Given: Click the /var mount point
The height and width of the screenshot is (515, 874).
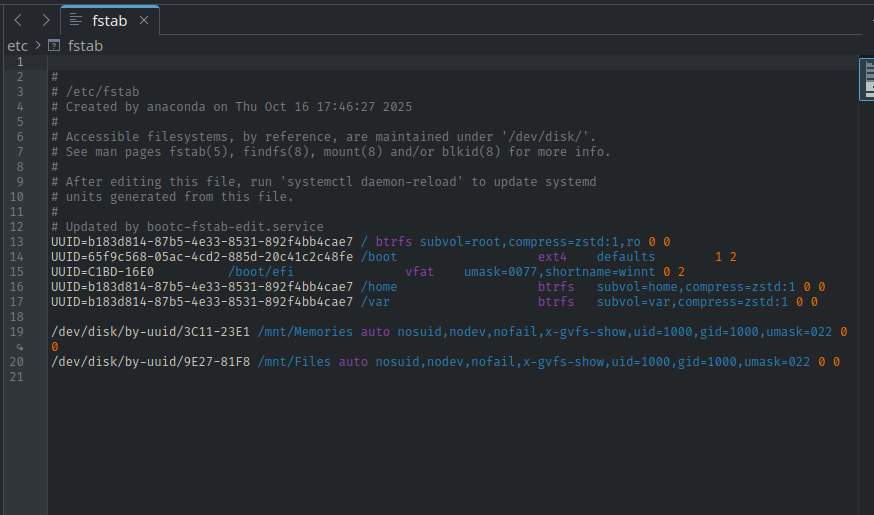Looking at the screenshot, I should click(x=375, y=302).
